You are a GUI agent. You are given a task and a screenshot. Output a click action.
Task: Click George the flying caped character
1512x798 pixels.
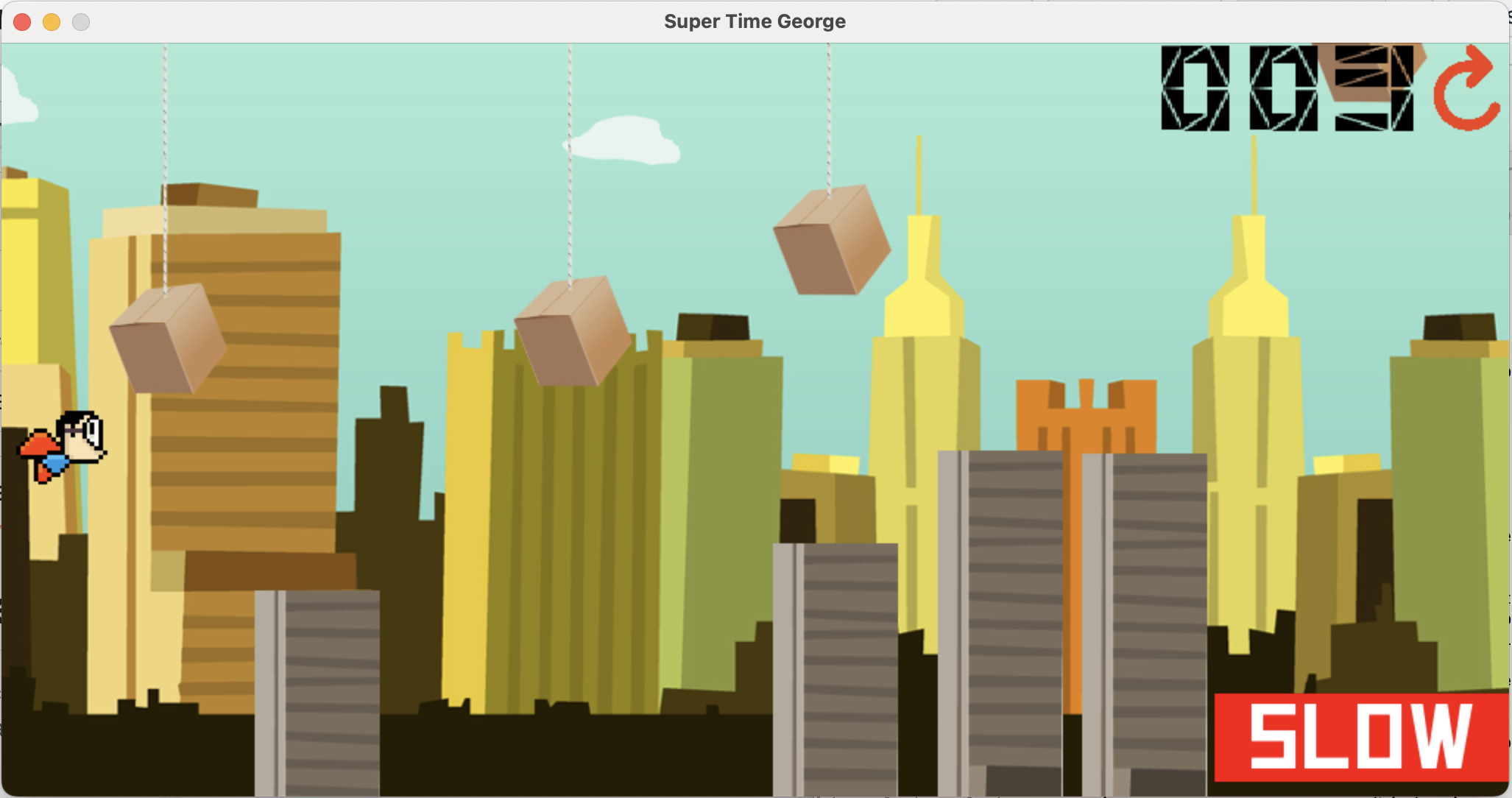[66, 445]
